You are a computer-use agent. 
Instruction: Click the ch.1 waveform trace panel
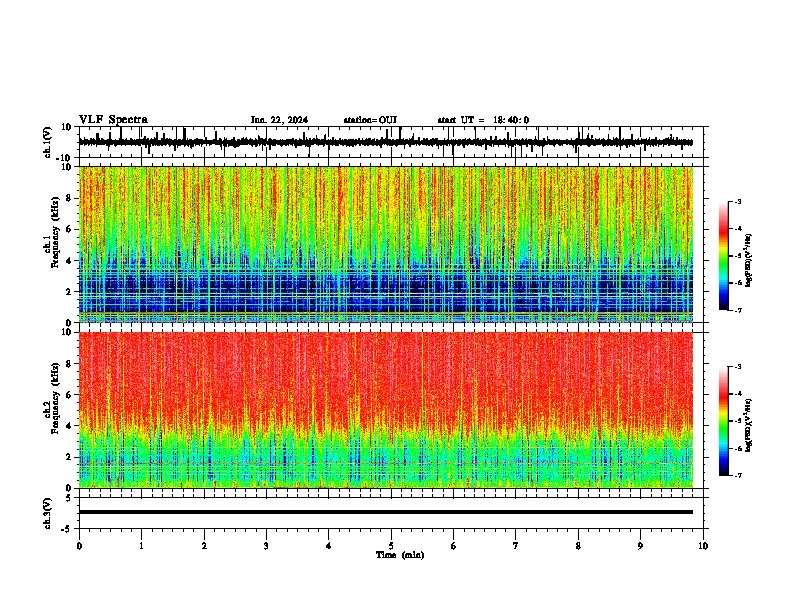pyautogui.click(x=391, y=142)
